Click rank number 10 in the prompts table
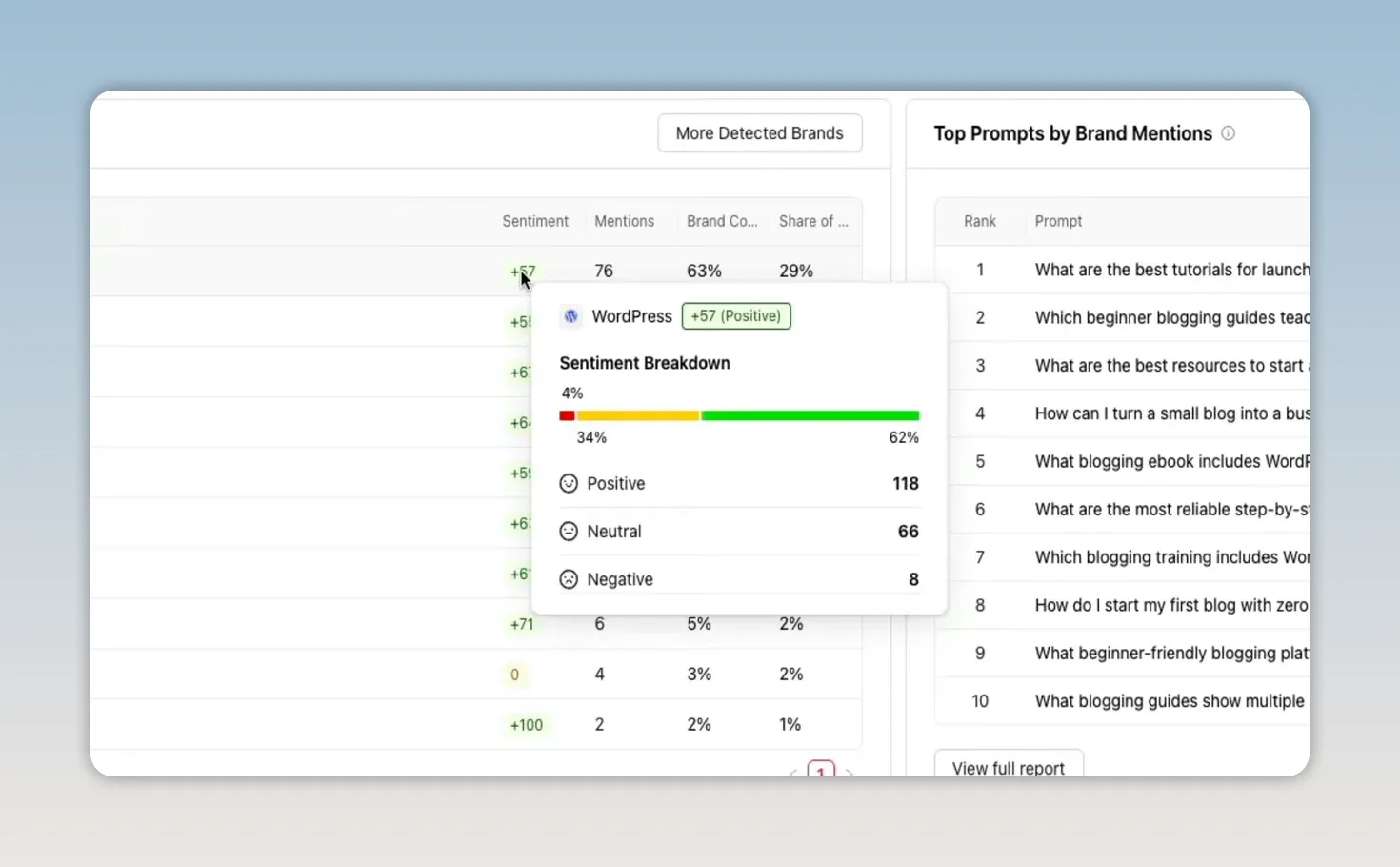The width and height of the screenshot is (1400, 867). point(980,701)
